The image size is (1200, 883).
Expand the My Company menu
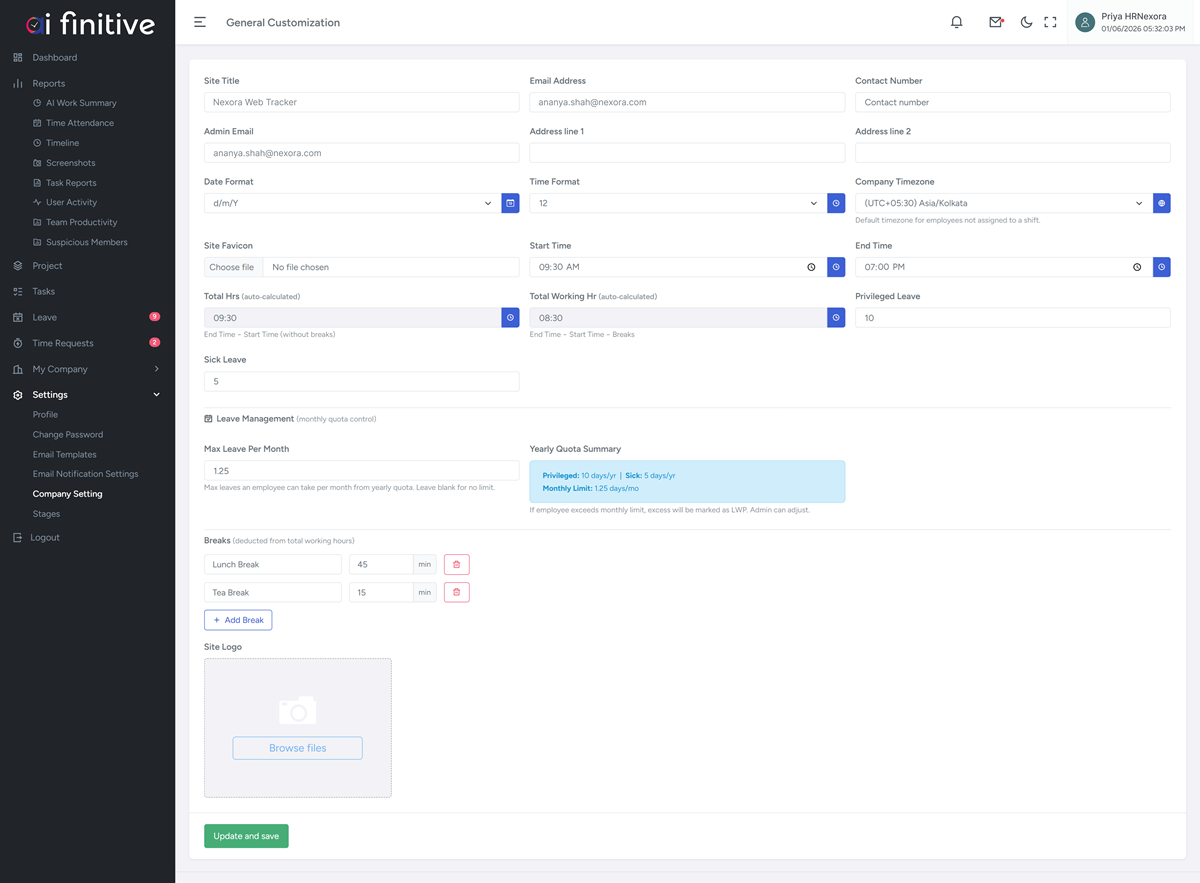tap(87, 369)
